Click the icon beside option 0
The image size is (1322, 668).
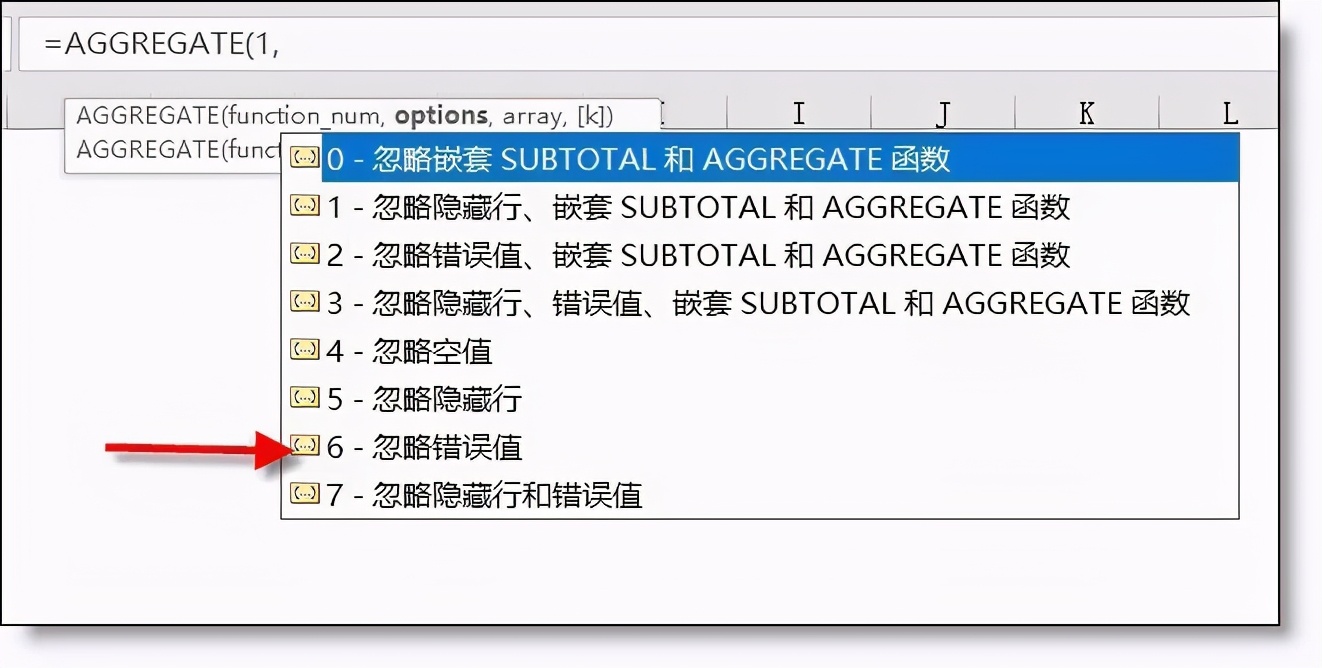point(304,158)
